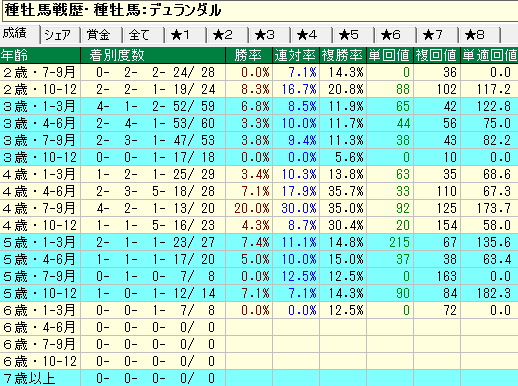Click the 8.3% win rate cell
This screenshot has height=386, width=518.
point(249,89)
